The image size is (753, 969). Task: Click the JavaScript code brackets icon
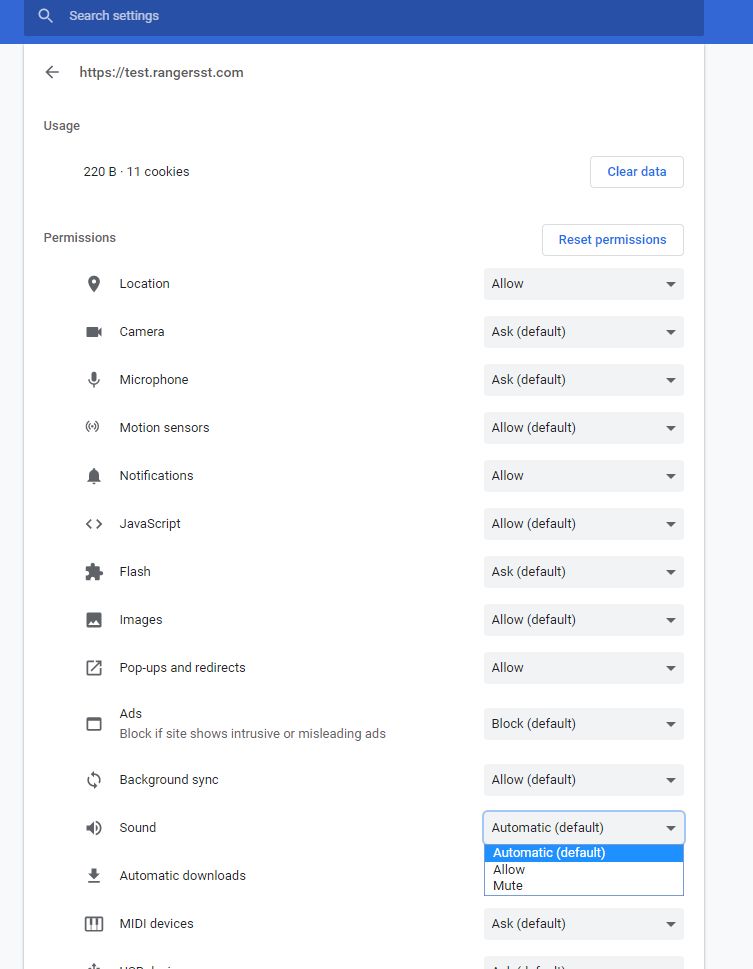(93, 523)
